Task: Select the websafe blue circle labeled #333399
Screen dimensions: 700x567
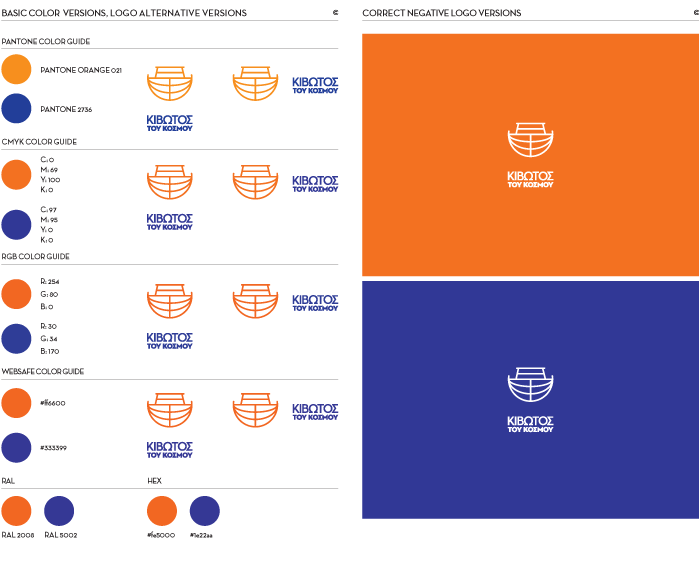Action: [x=16, y=447]
